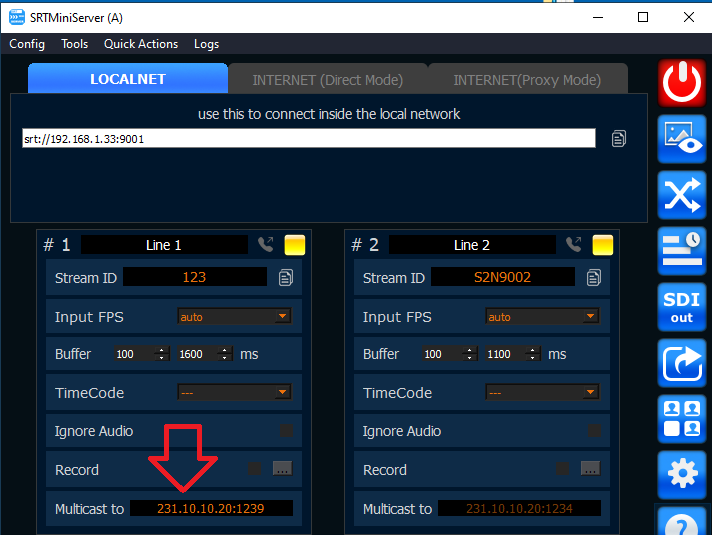Switch to the LOCALNET tab

[128, 79]
